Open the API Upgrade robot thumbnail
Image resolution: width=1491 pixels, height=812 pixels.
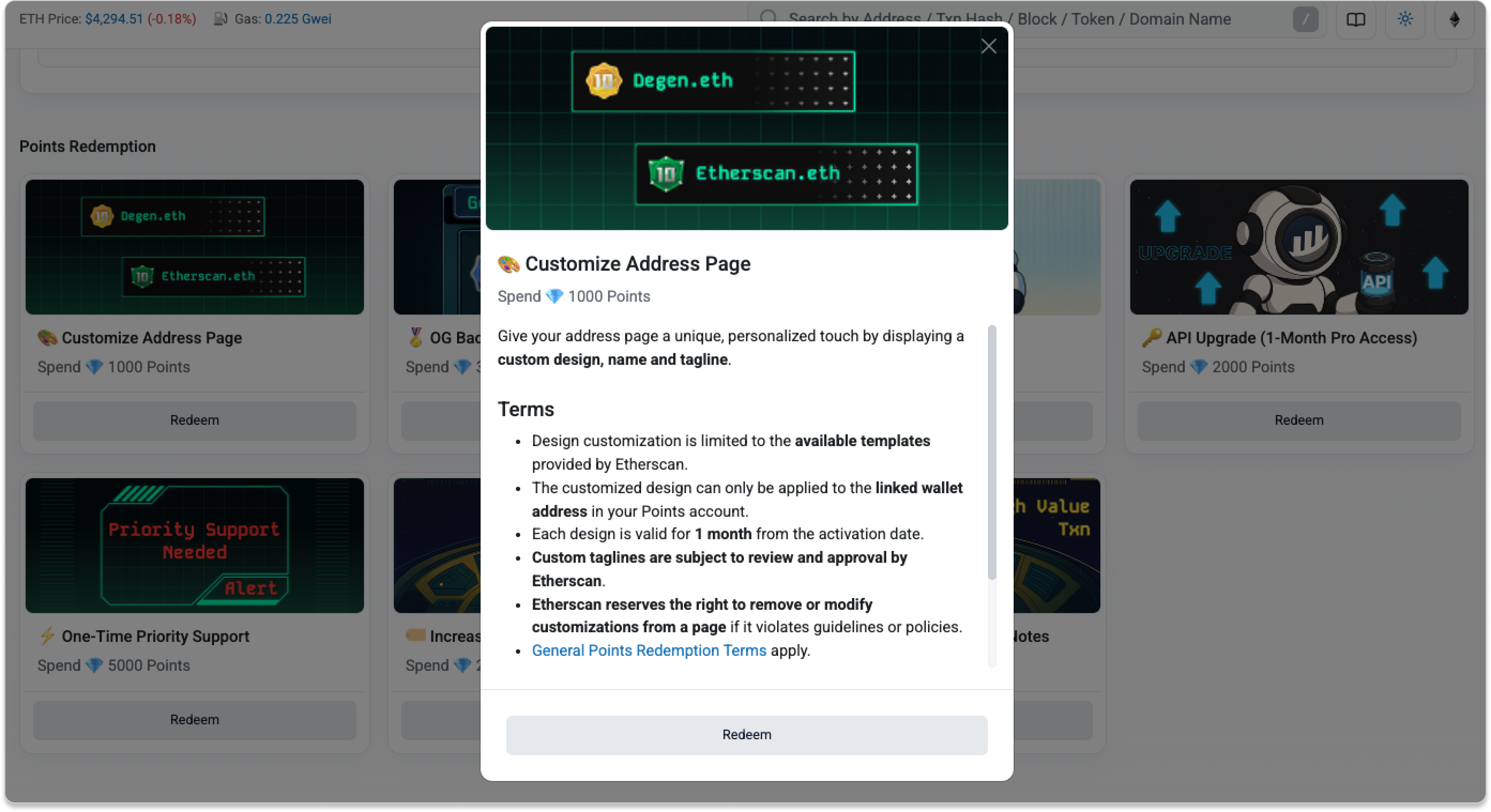(x=1298, y=247)
